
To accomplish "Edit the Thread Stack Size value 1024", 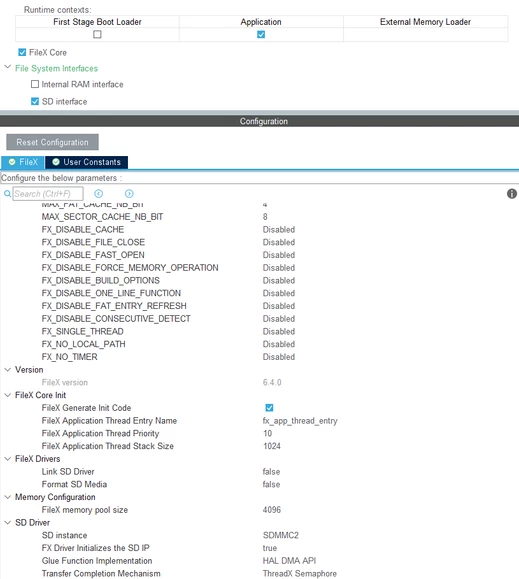I will (x=272, y=446).
